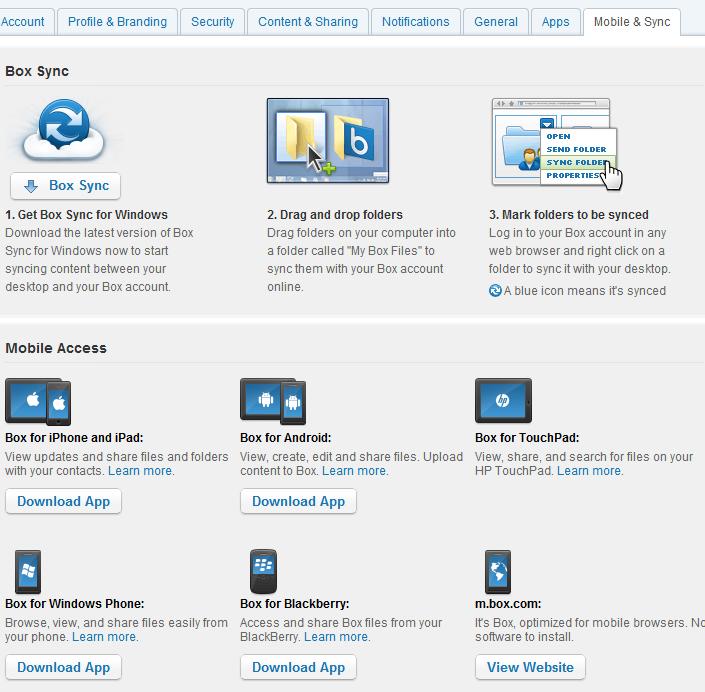Screen dimensions: 705x692
Task: Click the drag and drop folders illustration
Action: coord(328,141)
